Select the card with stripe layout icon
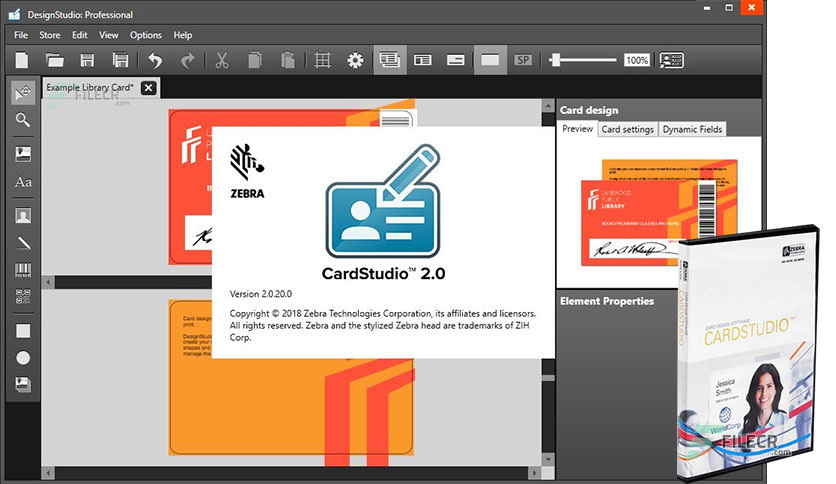 (455, 60)
